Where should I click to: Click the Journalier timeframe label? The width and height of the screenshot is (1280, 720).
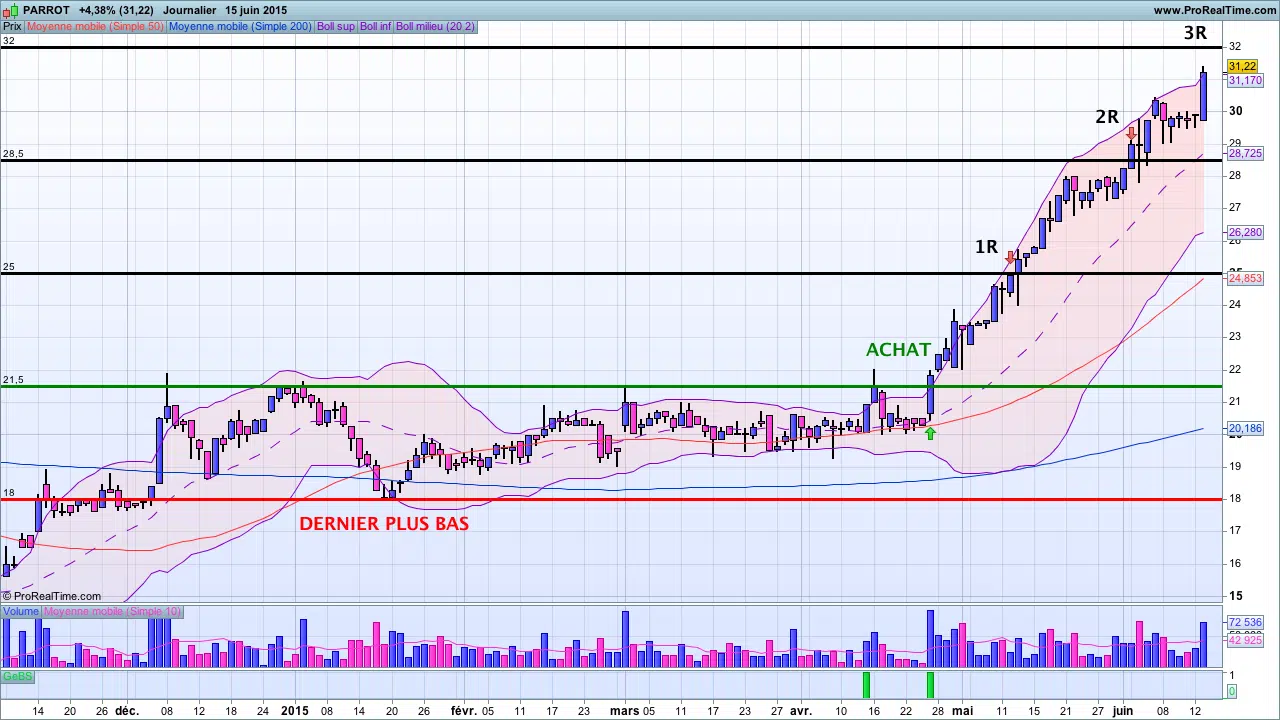pos(190,10)
